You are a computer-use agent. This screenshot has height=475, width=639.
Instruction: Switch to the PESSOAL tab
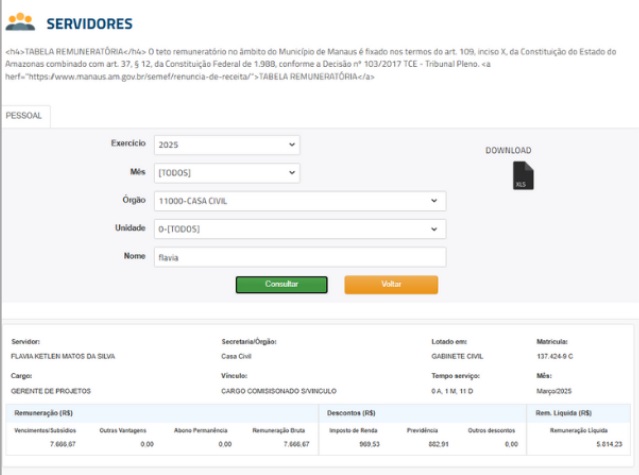pos(24,115)
